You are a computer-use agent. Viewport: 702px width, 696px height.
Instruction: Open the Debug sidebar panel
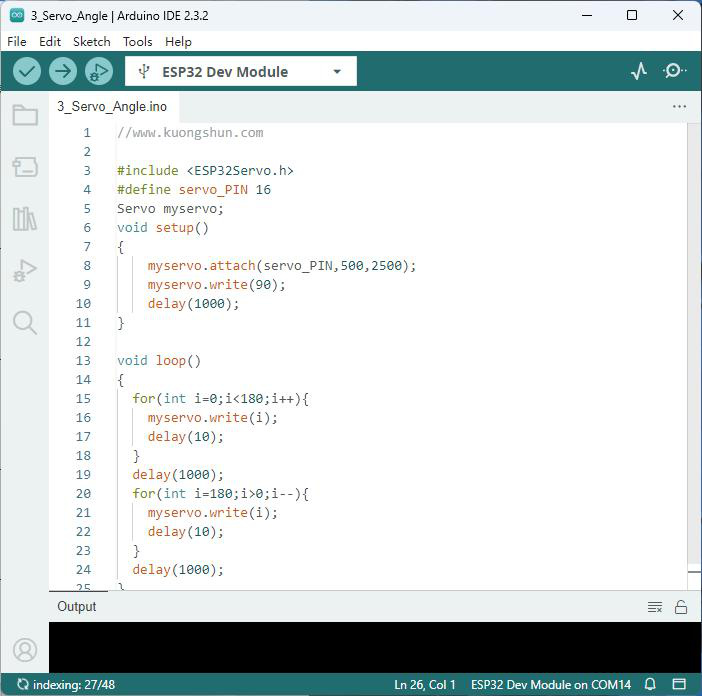pyautogui.click(x=25, y=271)
